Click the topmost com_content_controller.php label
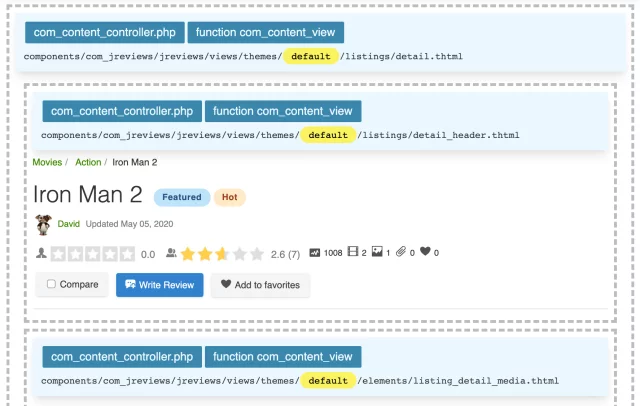Viewport: 640px width, 406px height. tap(105, 32)
